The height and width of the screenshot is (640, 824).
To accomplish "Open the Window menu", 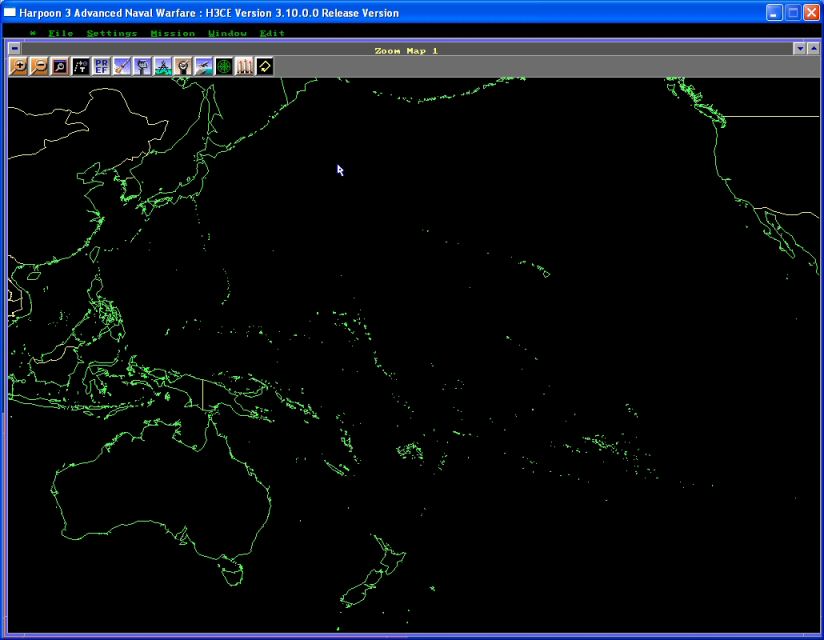I will click(x=227, y=33).
